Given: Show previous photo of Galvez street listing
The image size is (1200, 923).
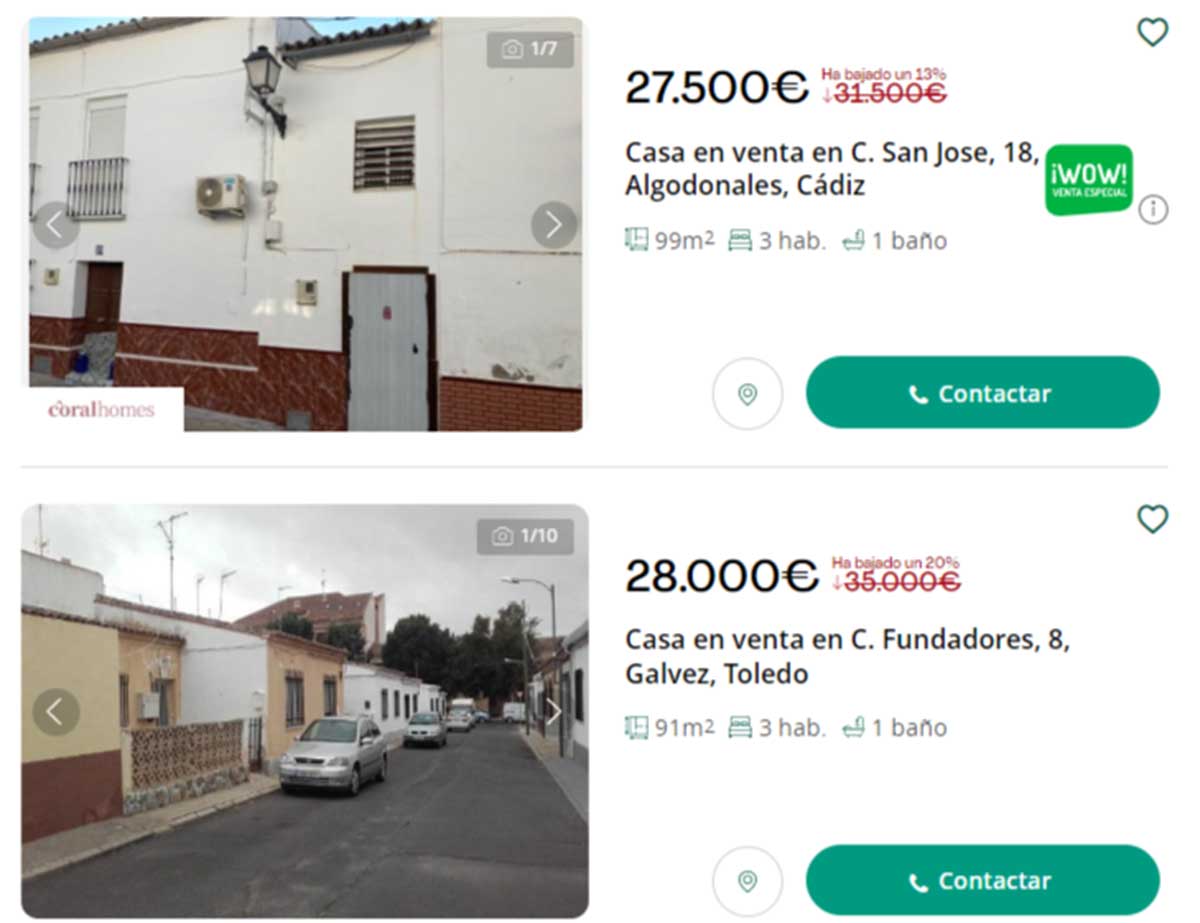Looking at the screenshot, I should click(x=56, y=712).
